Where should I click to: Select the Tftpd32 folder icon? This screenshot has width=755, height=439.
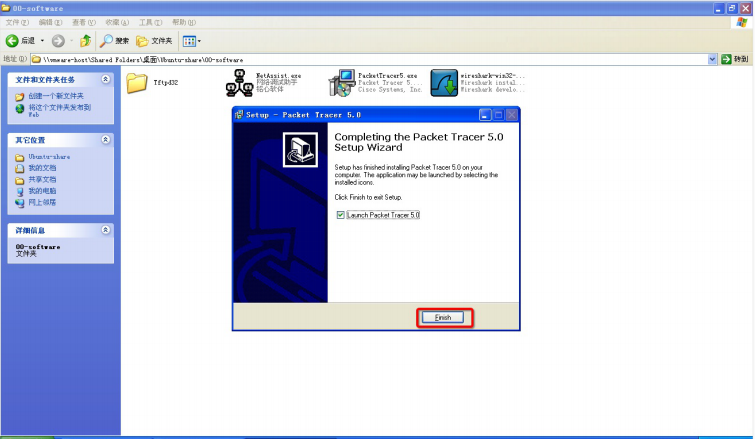137,83
